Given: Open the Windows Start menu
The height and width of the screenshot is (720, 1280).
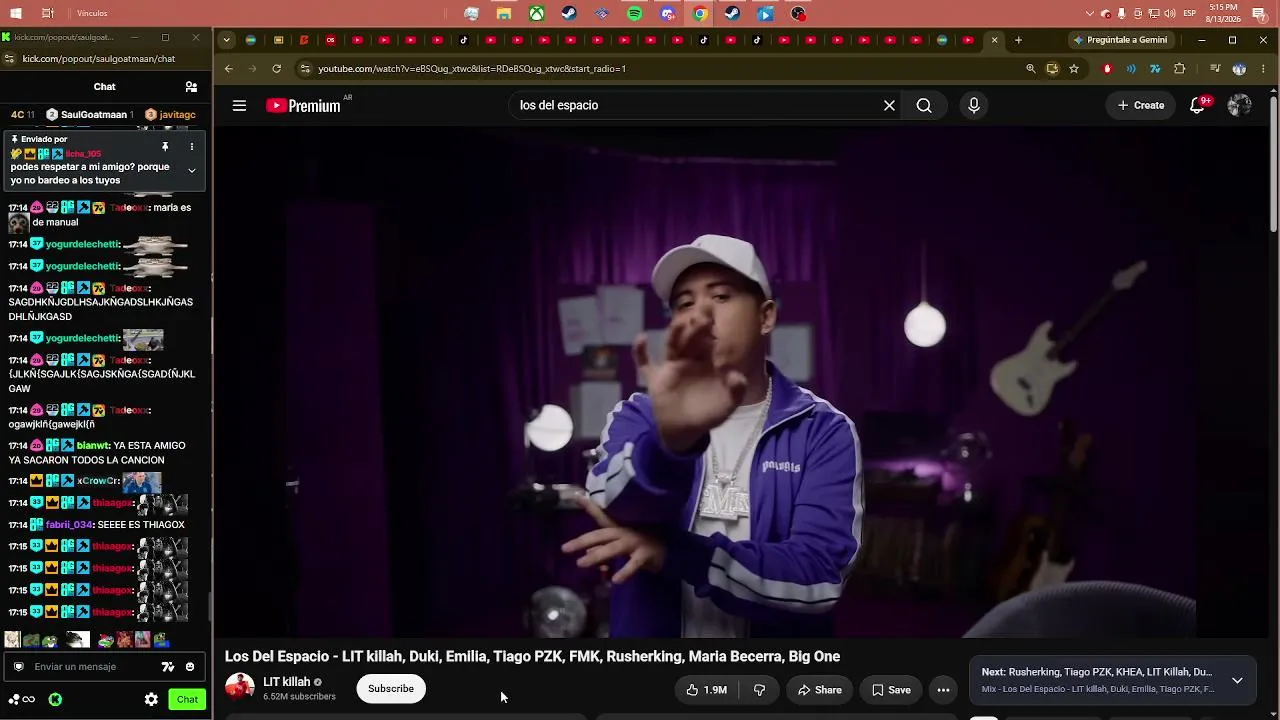Looking at the screenshot, I should coord(15,14).
